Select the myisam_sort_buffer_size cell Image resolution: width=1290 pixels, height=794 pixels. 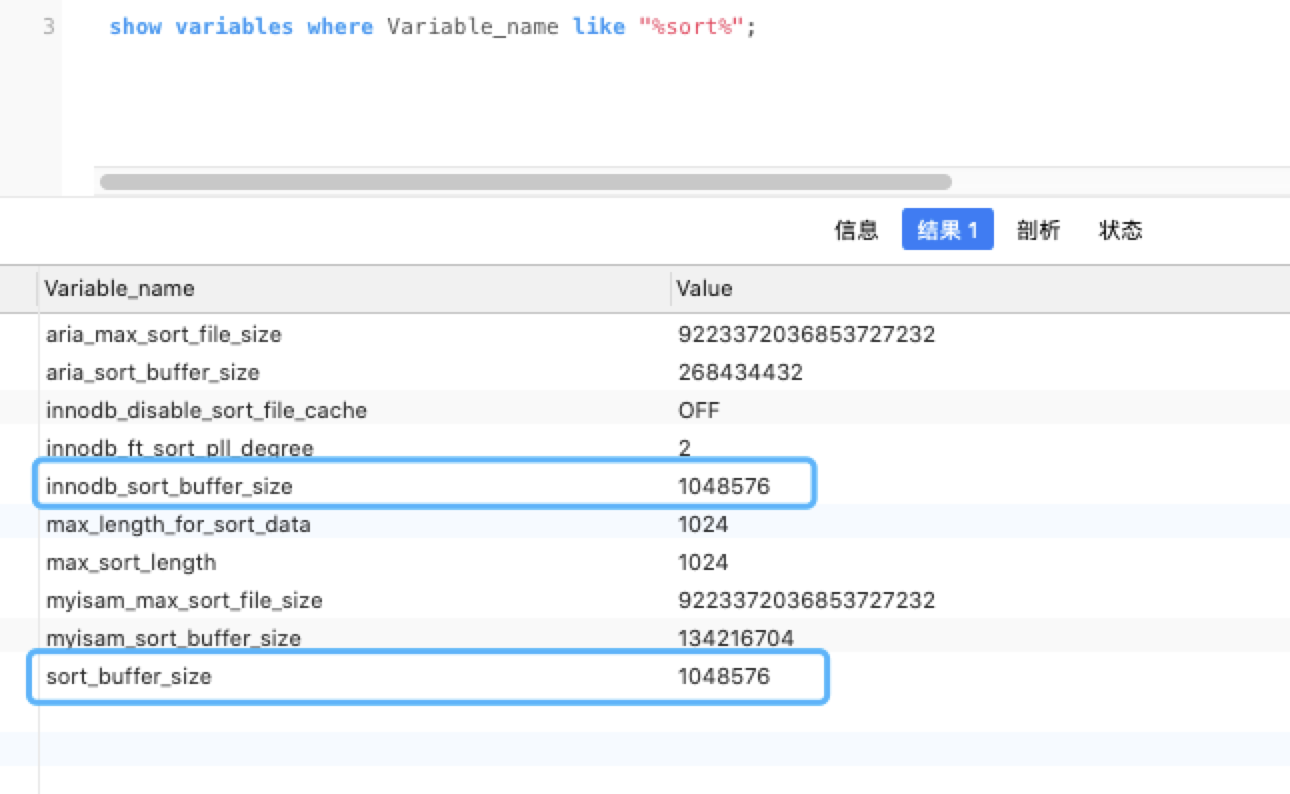(x=173, y=638)
